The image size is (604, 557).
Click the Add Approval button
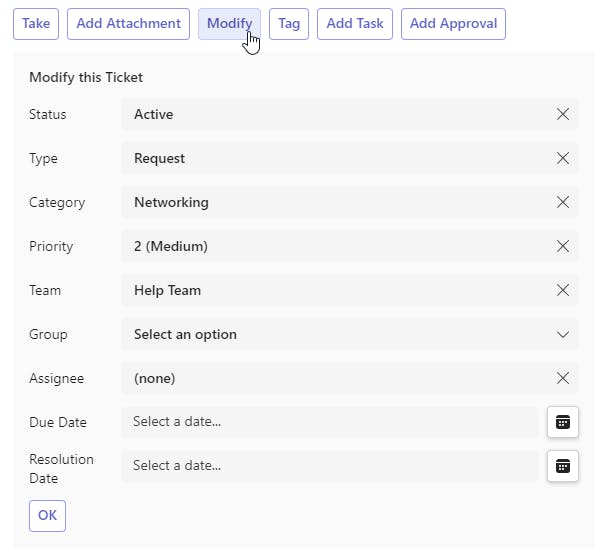pyautogui.click(x=453, y=23)
